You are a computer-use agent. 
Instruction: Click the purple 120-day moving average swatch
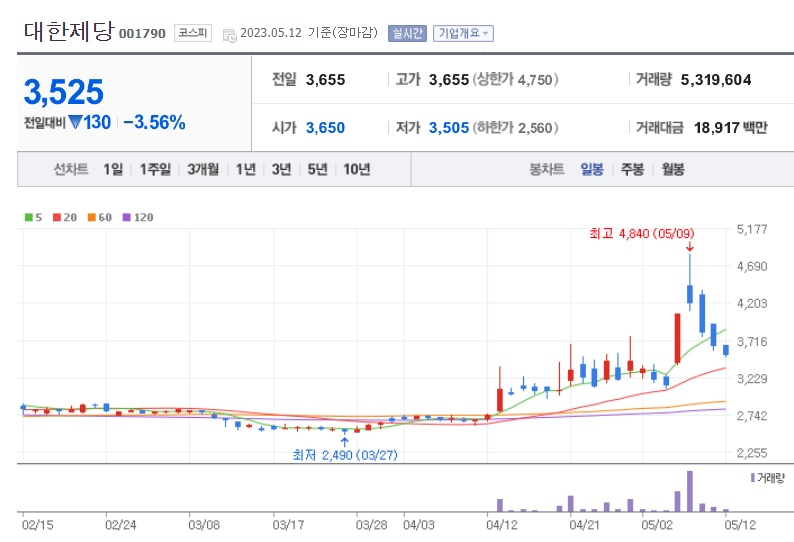pos(127,217)
